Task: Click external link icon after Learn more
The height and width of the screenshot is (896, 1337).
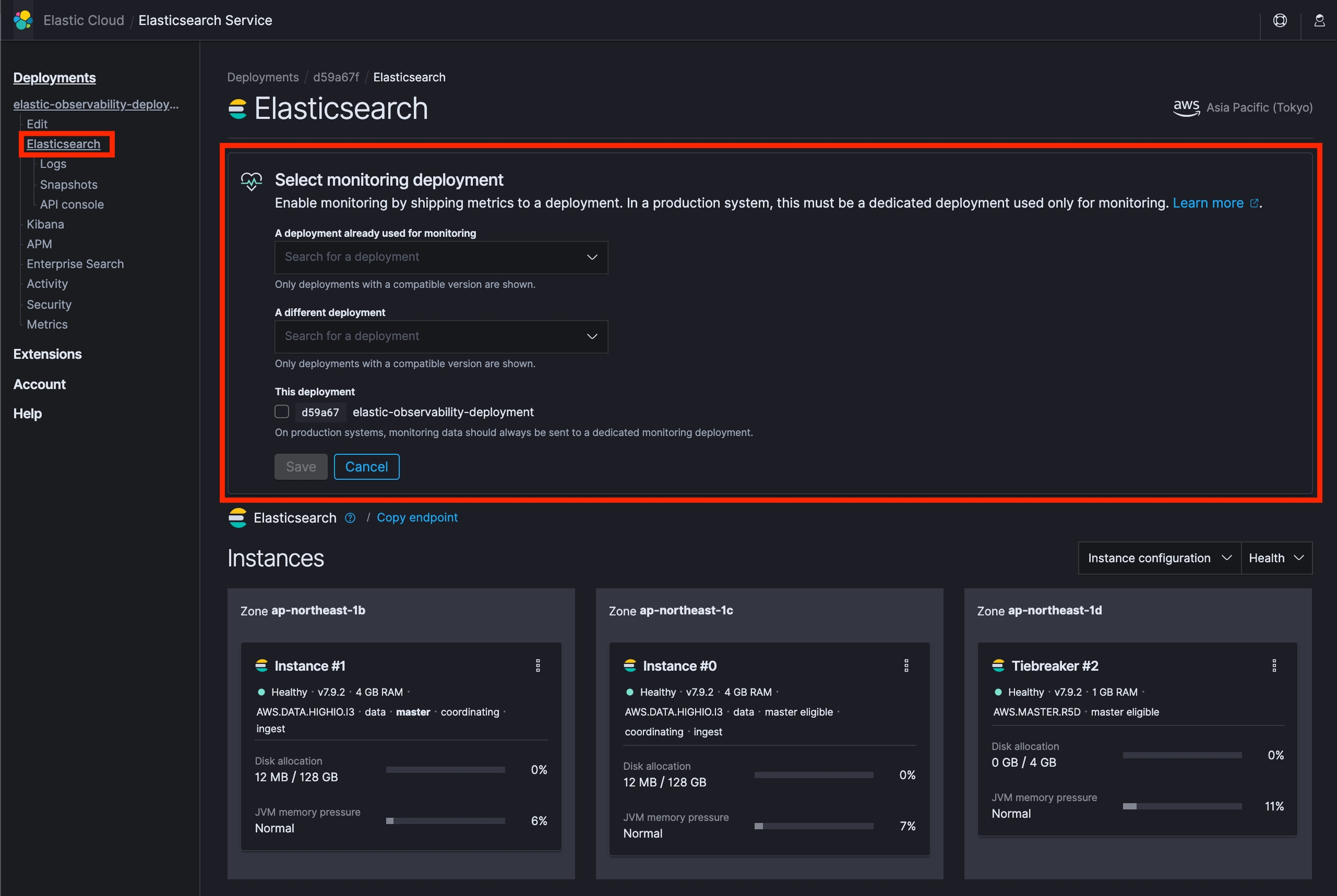Action: tap(1254, 203)
